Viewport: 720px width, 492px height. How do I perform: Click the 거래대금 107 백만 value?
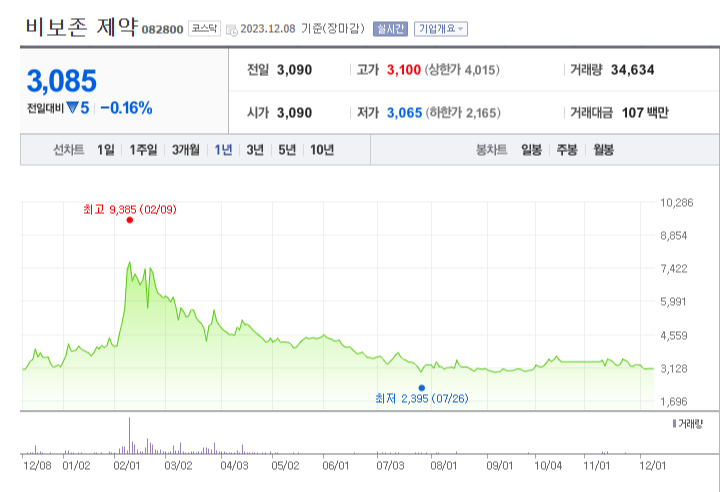[645, 113]
